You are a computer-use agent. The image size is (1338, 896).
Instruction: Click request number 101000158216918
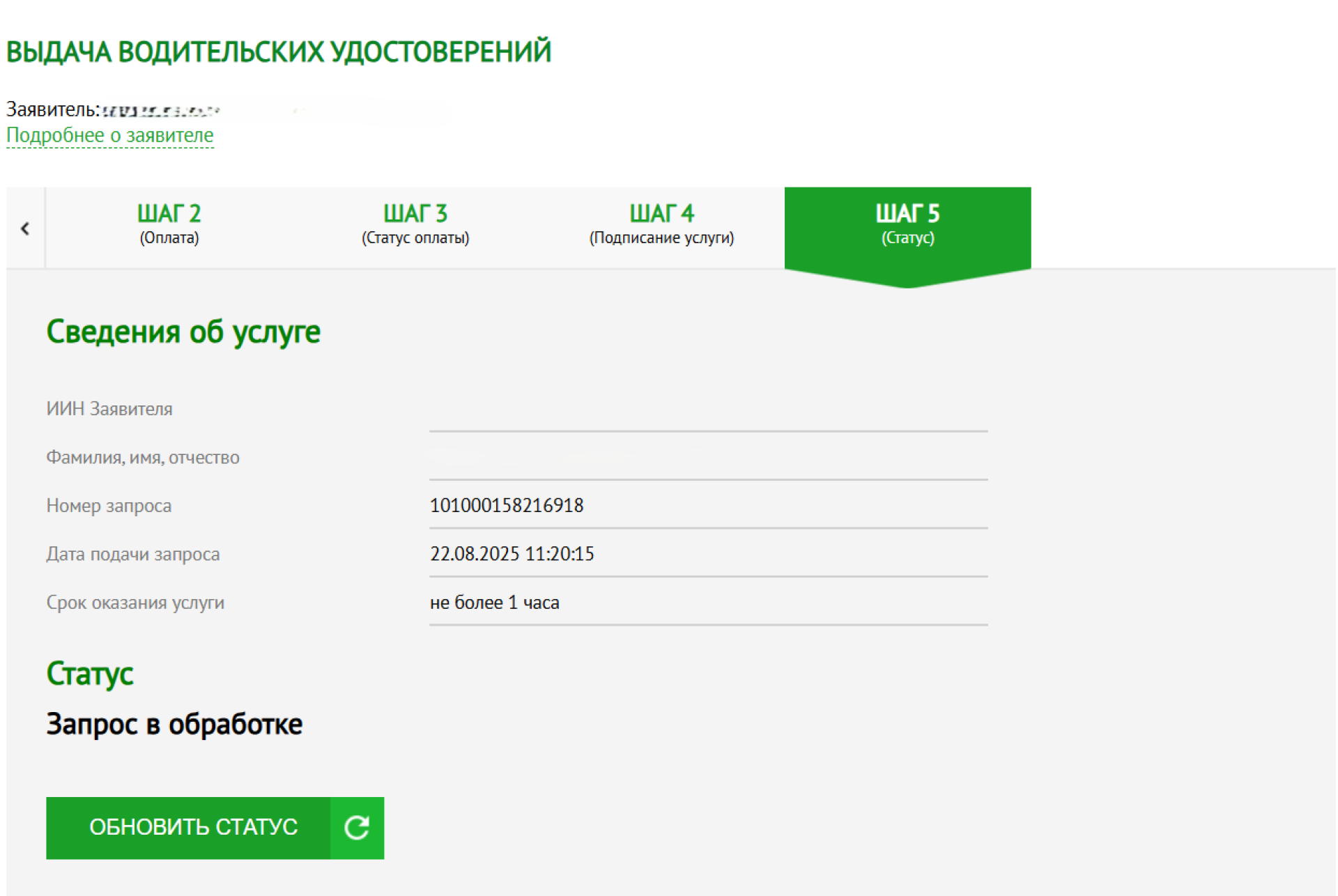(507, 505)
